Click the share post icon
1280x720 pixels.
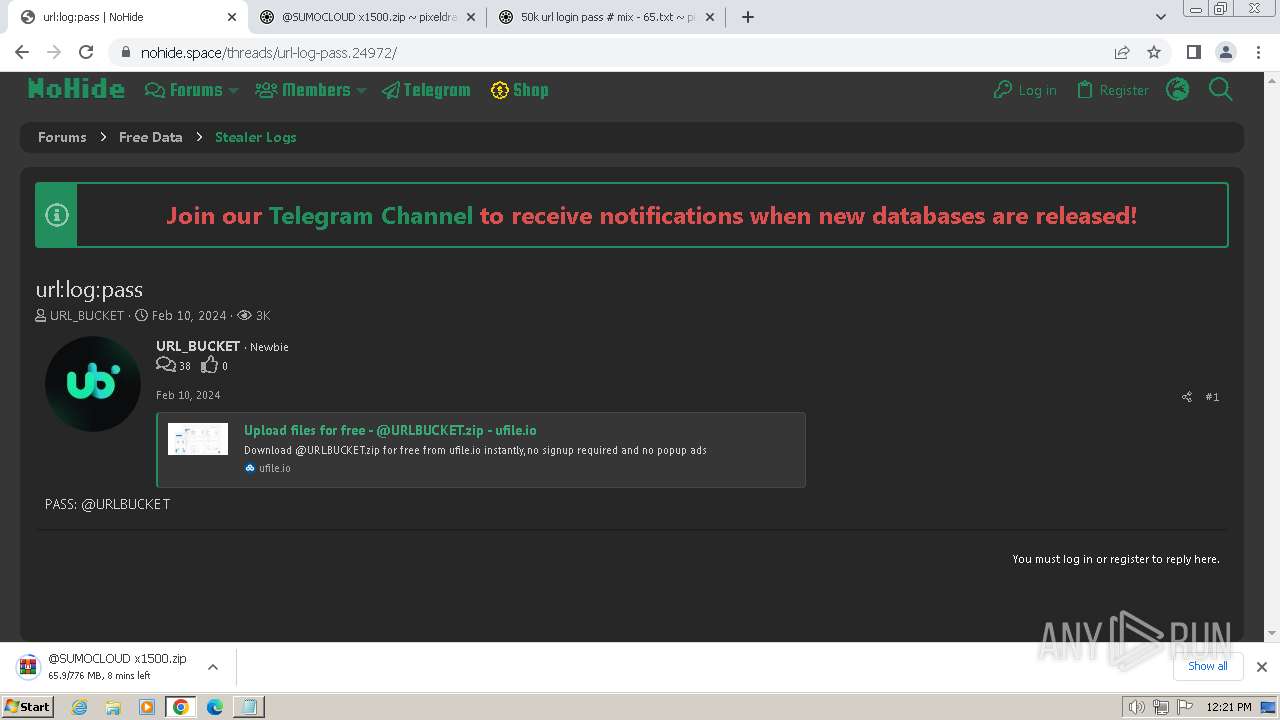click(x=1187, y=397)
